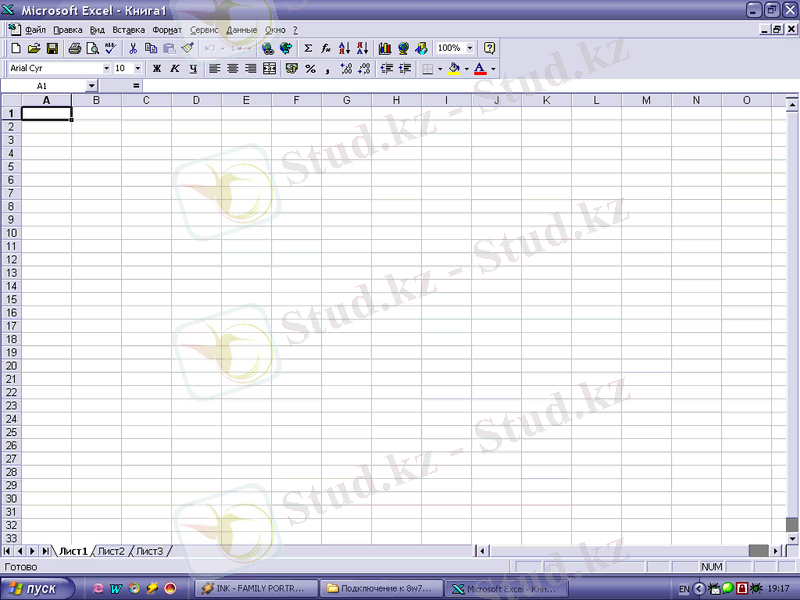This screenshot has height=600, width=800.
Task: Open the Вид menu
Action: (97, 30)
